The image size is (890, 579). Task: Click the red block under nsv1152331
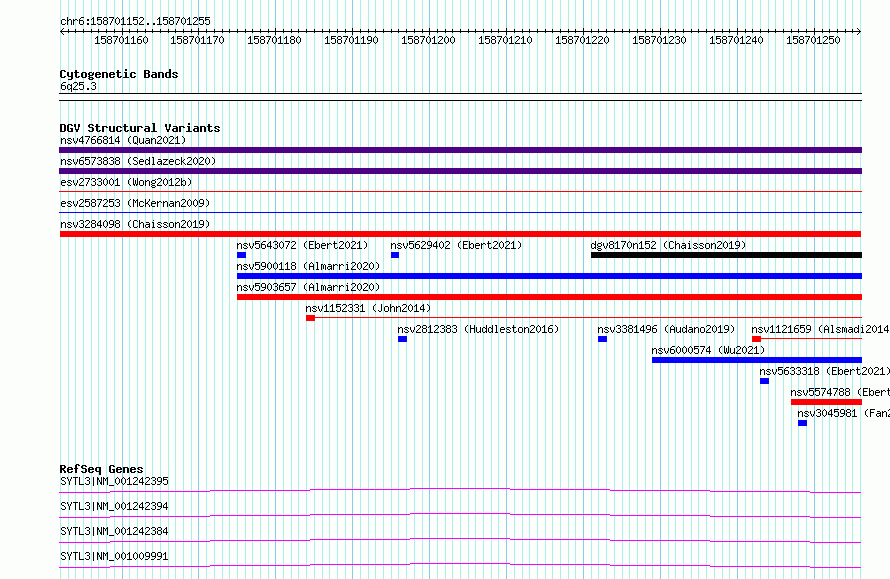310,318
